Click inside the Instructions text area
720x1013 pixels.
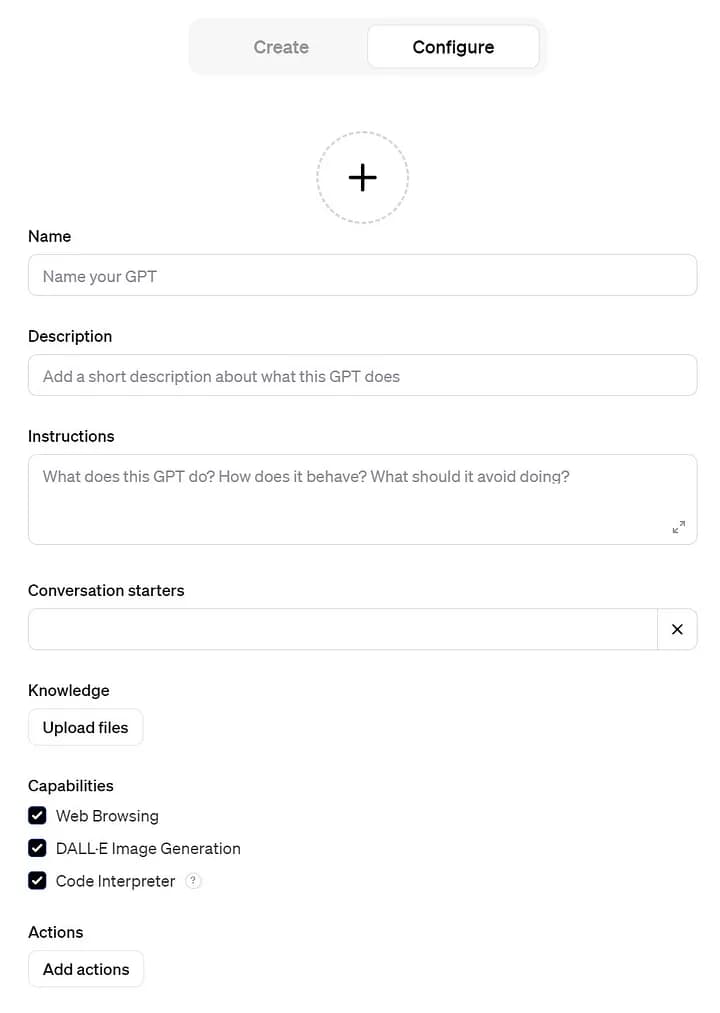coord(362,490)
